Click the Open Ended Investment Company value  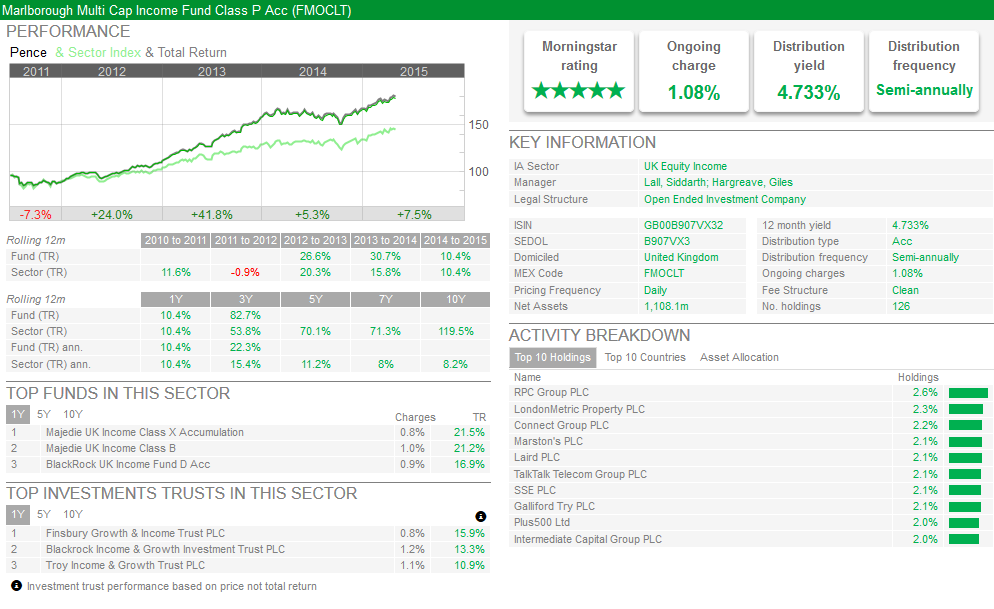pos(725,199)
